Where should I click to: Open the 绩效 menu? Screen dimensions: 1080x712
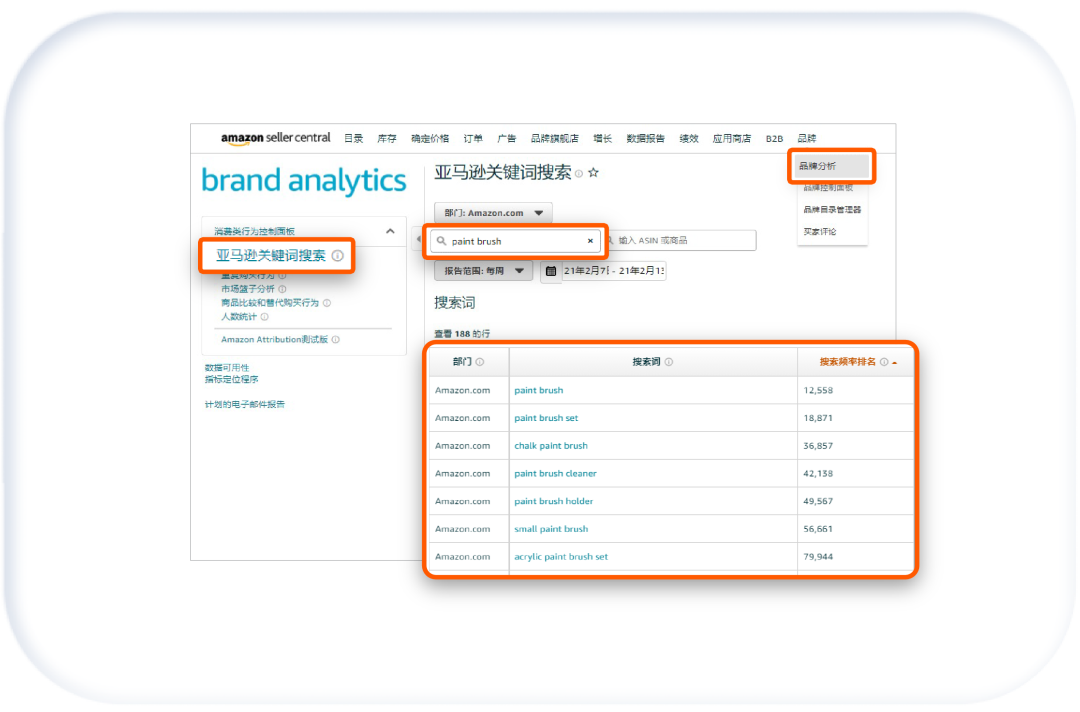[689, 138]
